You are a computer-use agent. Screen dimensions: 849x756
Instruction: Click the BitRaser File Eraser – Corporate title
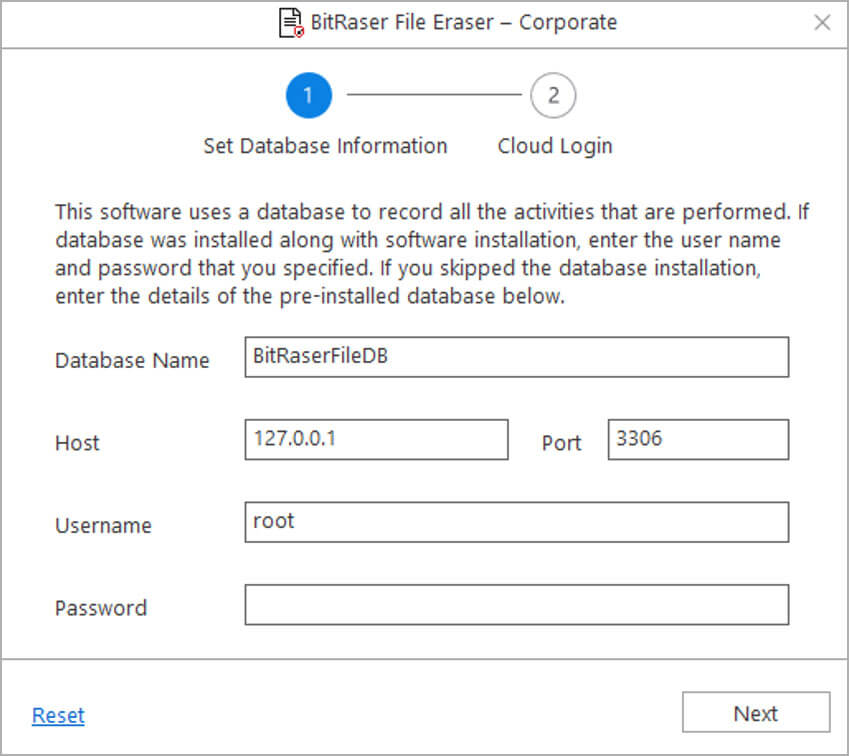463,23
